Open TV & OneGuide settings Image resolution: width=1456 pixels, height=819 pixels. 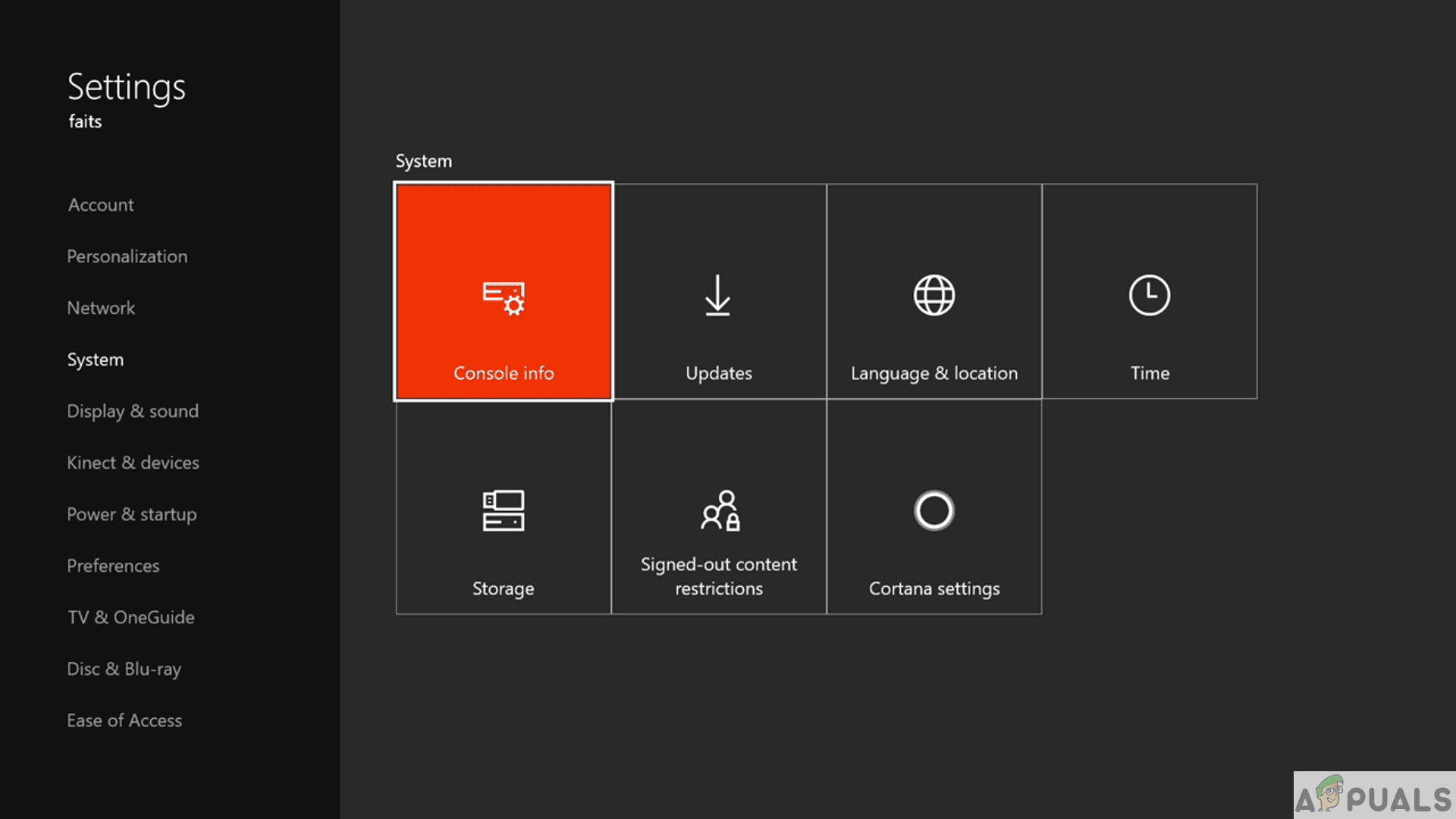point(130,617)
